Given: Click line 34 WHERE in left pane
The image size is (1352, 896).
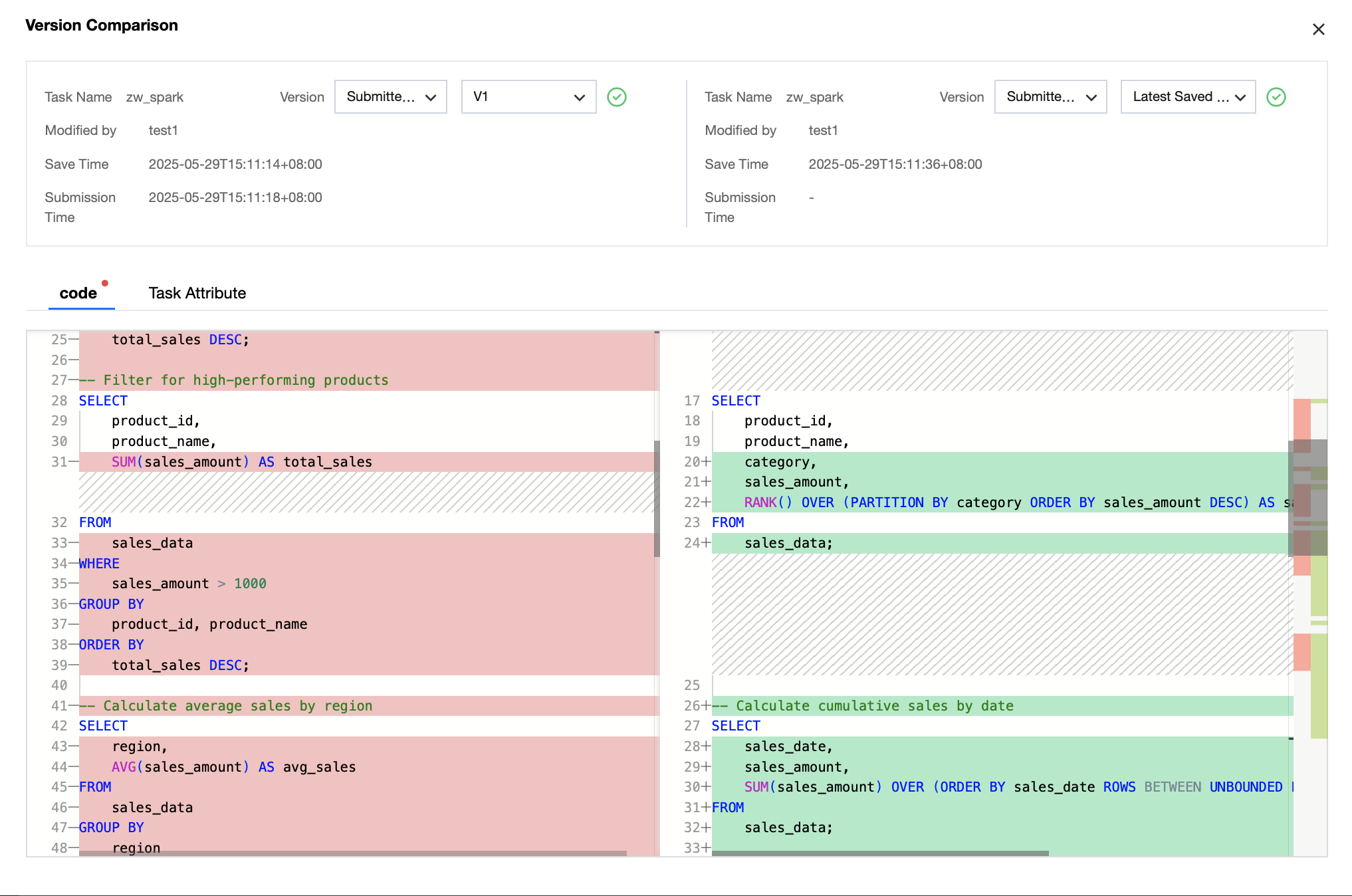Looking at the screenshot, I should point(100,564).
